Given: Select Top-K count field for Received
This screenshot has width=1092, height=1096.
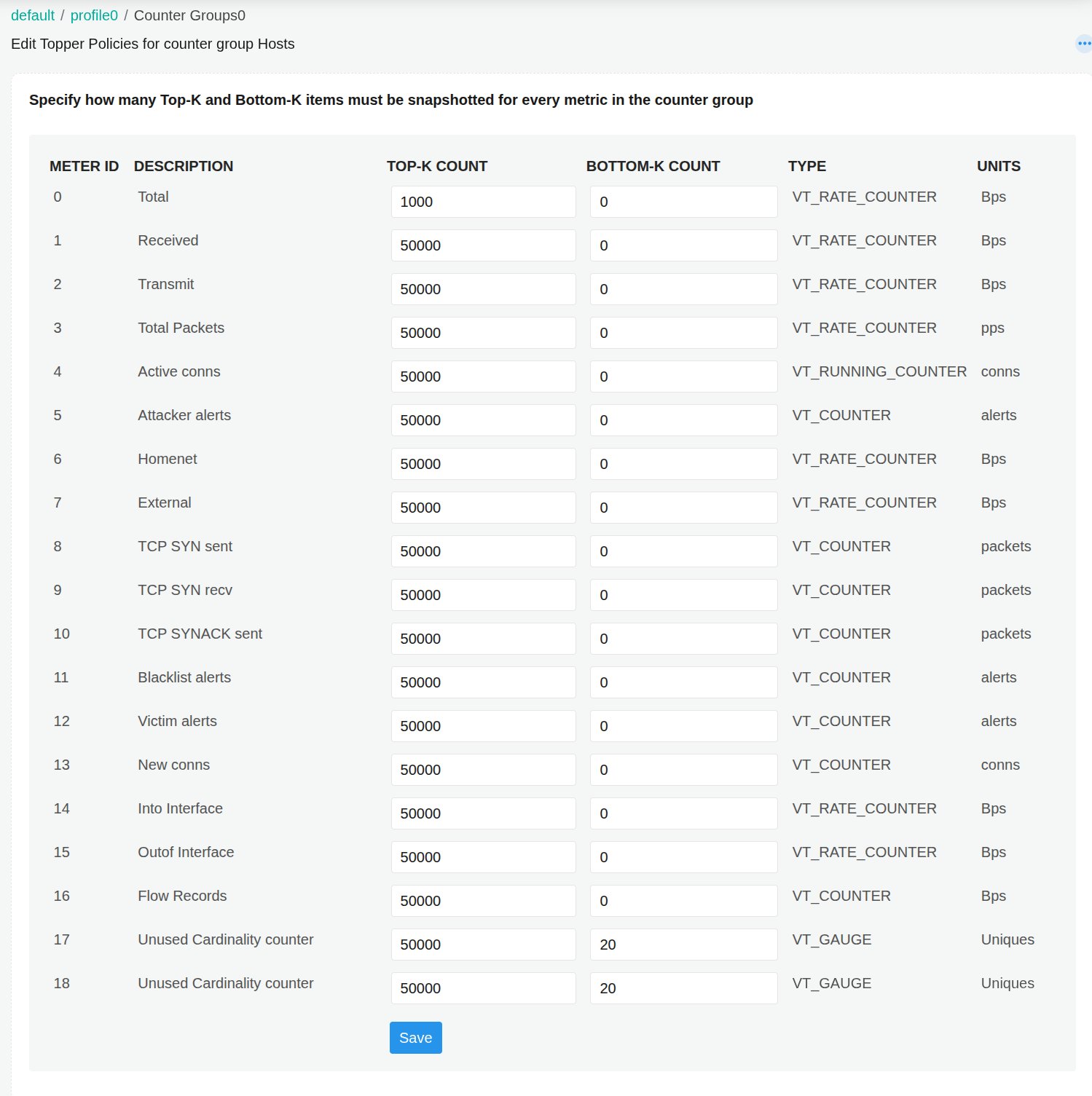Looking at the screenshot, I should pos(484,245).
